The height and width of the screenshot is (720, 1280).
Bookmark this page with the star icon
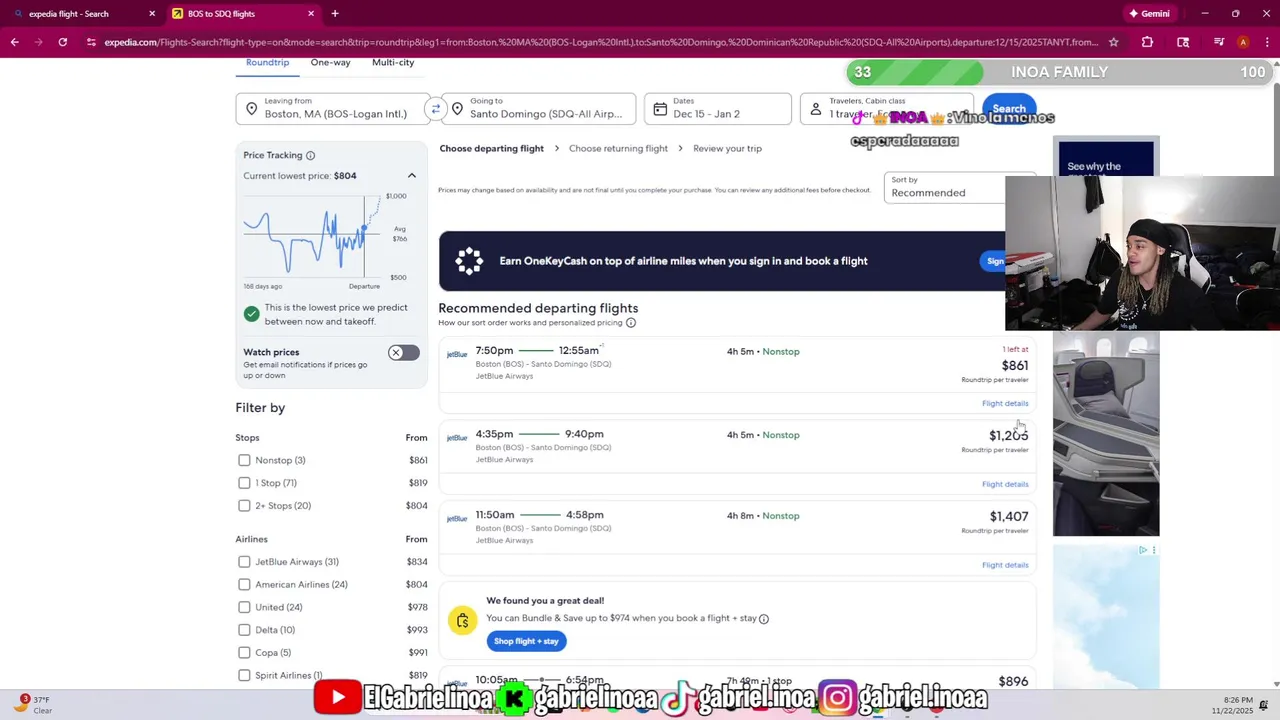point(1114,42)
